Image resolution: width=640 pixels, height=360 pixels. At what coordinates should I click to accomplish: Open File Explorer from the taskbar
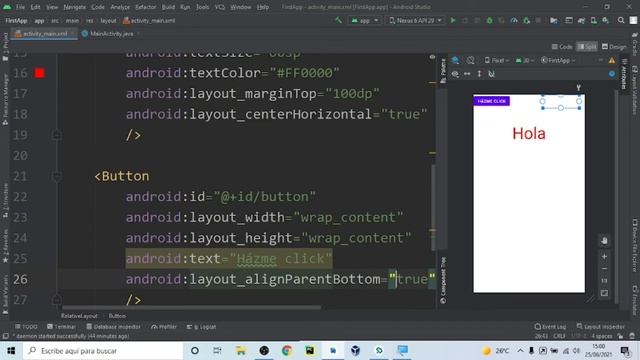pos(241,351)
